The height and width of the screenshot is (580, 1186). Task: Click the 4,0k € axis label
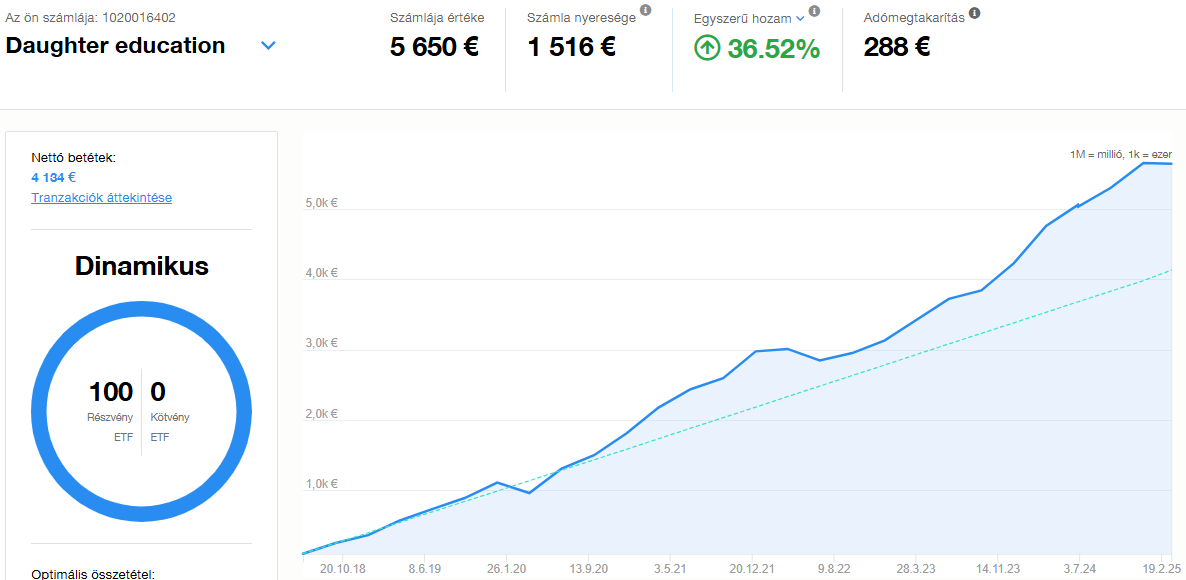coord(322,274)
